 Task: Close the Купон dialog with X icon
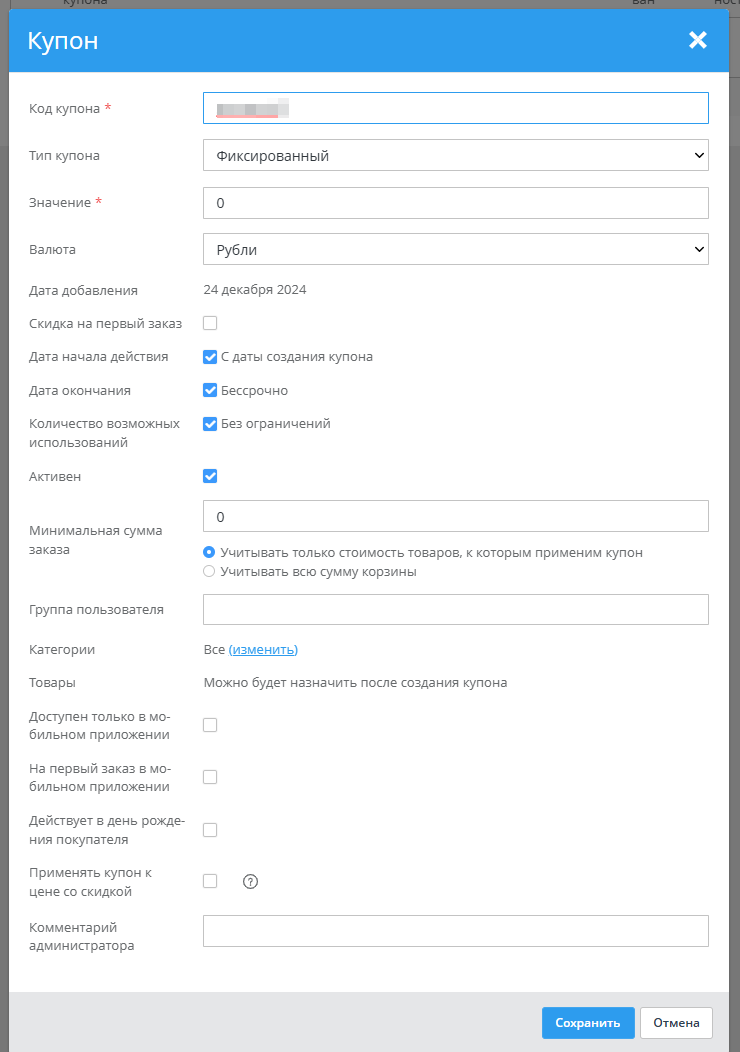pyautogui.click(x=698, y=40)
